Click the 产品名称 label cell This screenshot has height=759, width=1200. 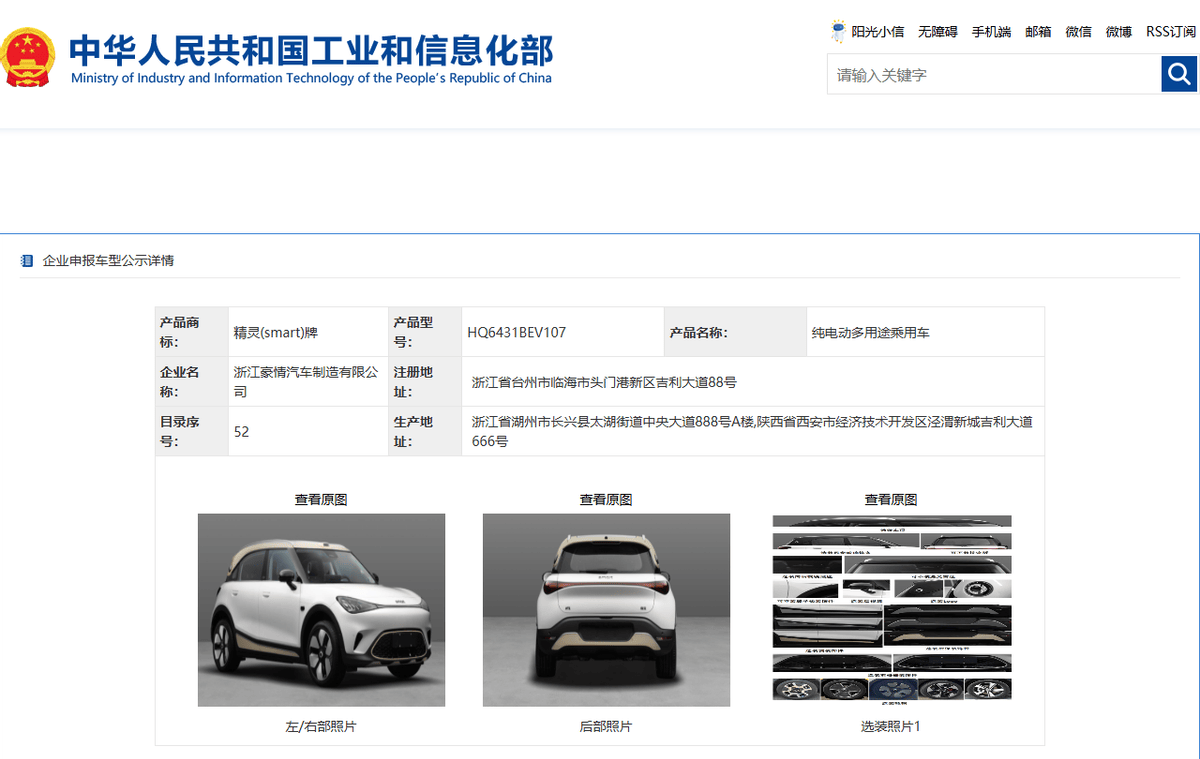point(735,332)
